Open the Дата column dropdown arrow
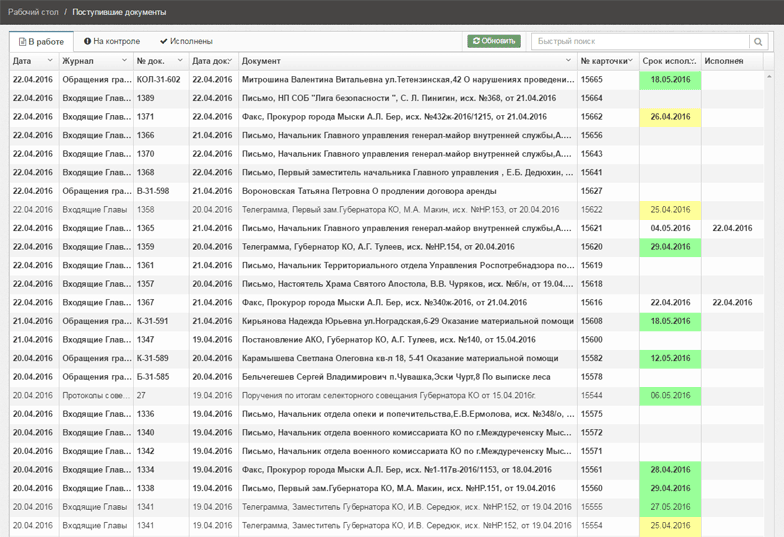The image size is (784, 537). click(50, 60)
